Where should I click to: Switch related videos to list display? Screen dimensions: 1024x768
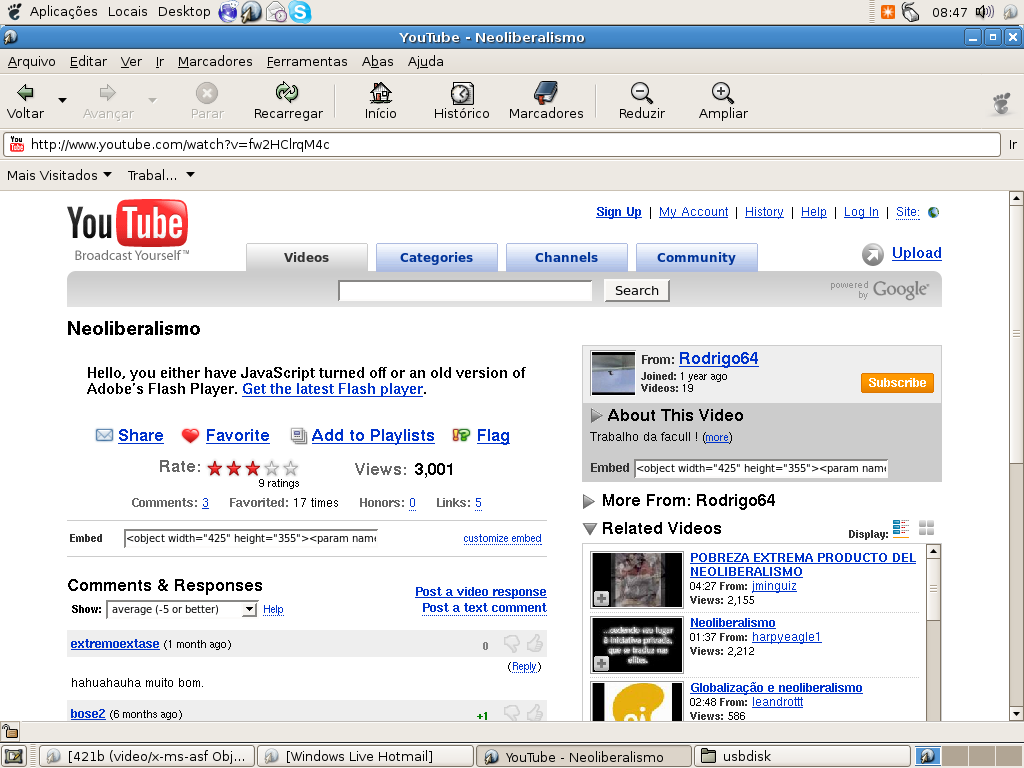(x=901, y=528)
